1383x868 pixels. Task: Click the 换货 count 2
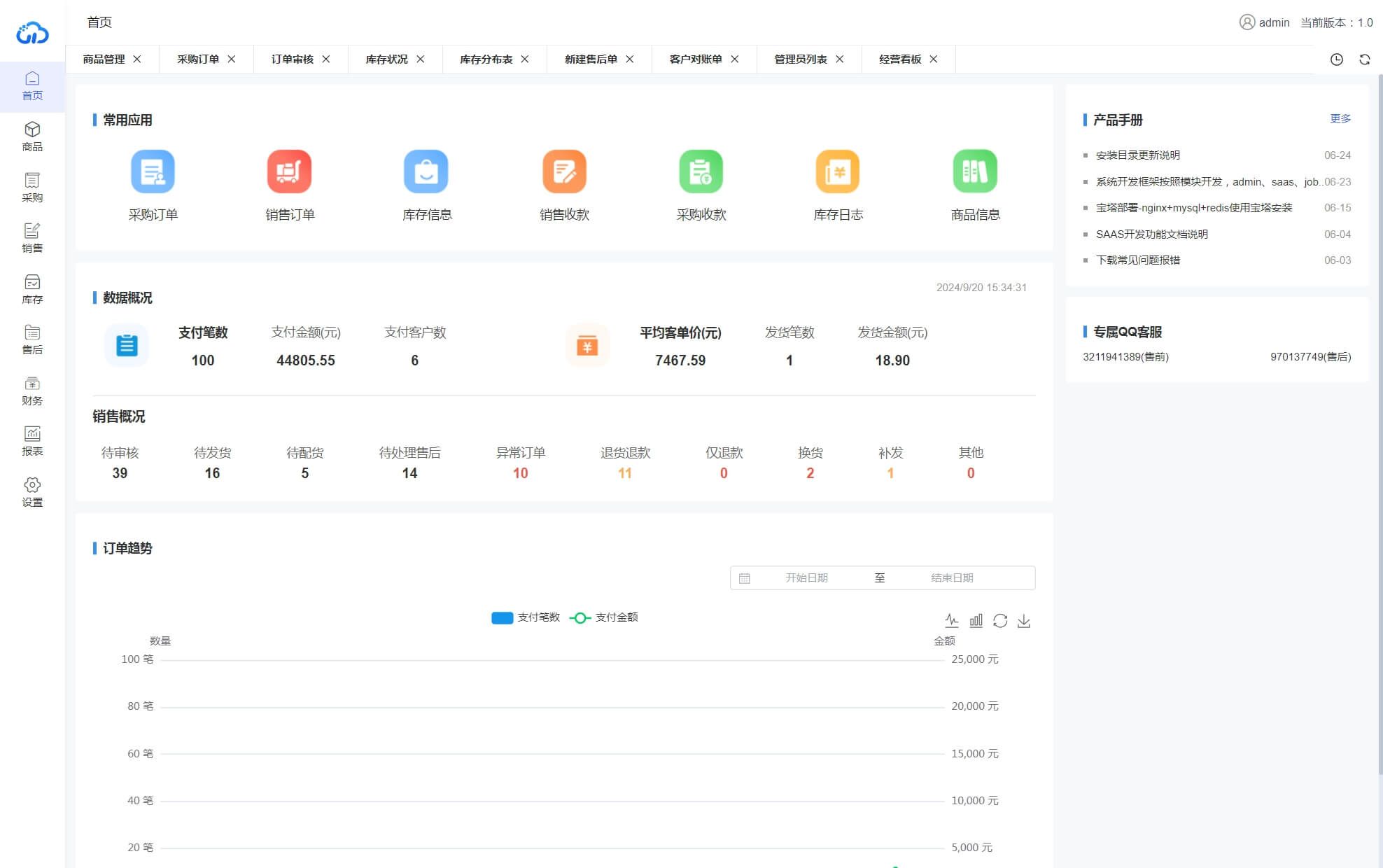click(x=810, y=473)
